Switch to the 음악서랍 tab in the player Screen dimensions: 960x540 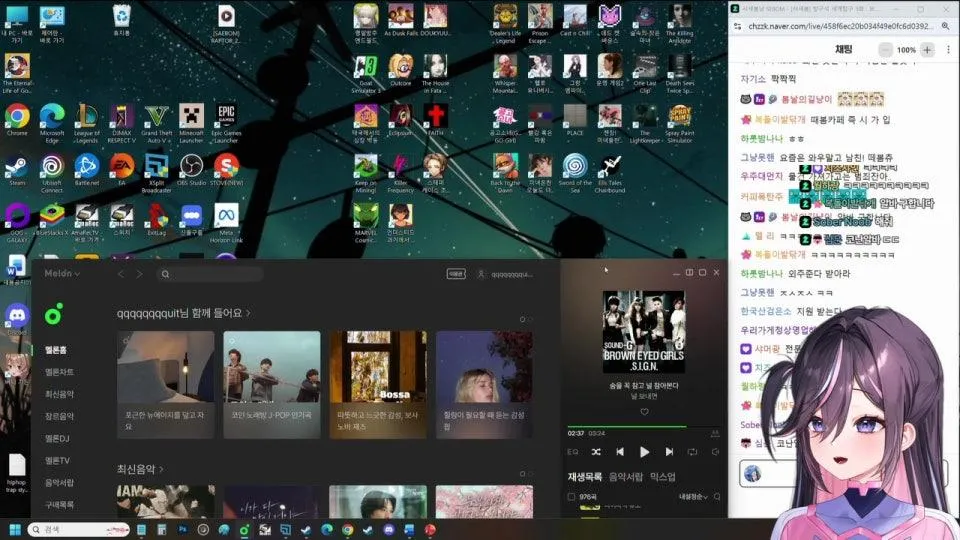(626, 477)
